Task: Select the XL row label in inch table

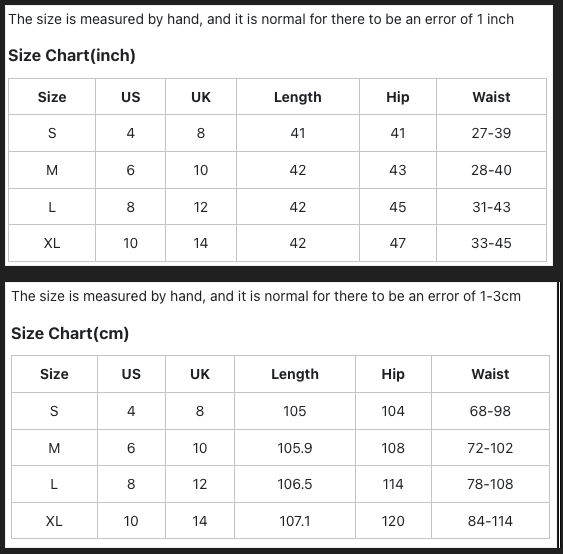Action: point(52,243)
